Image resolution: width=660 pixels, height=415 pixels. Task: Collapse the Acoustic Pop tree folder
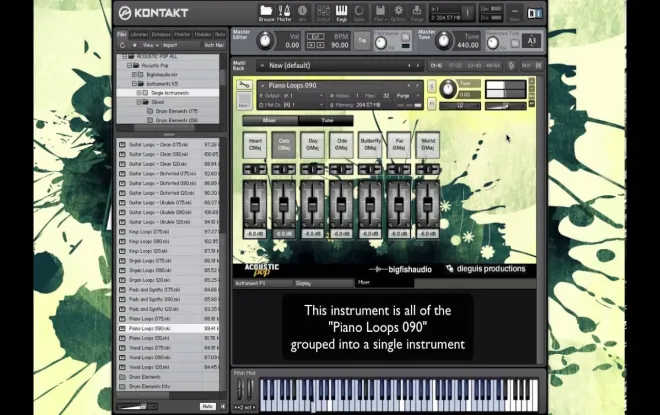(130, 66)
